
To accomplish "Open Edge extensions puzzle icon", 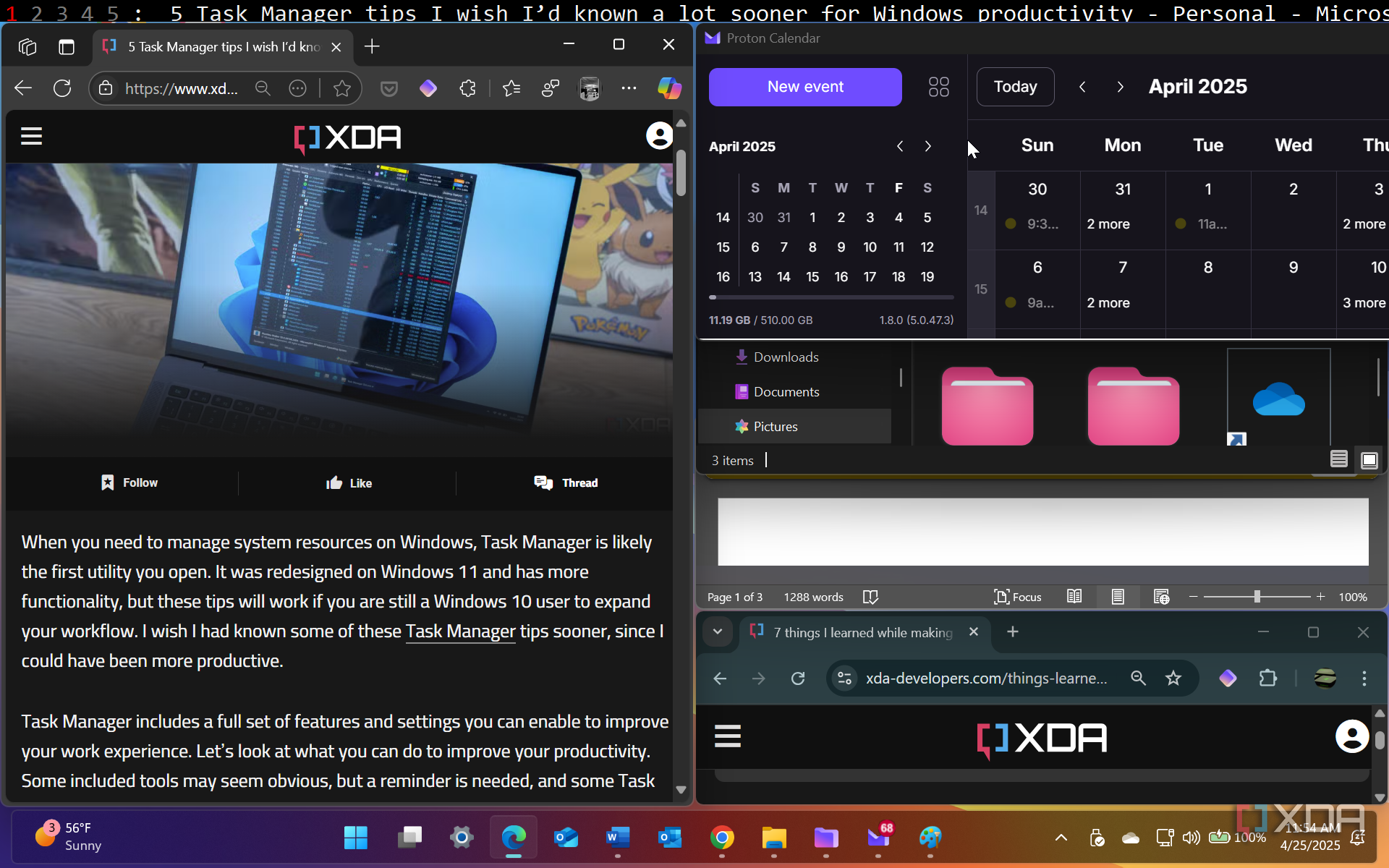I will [468, 88].
